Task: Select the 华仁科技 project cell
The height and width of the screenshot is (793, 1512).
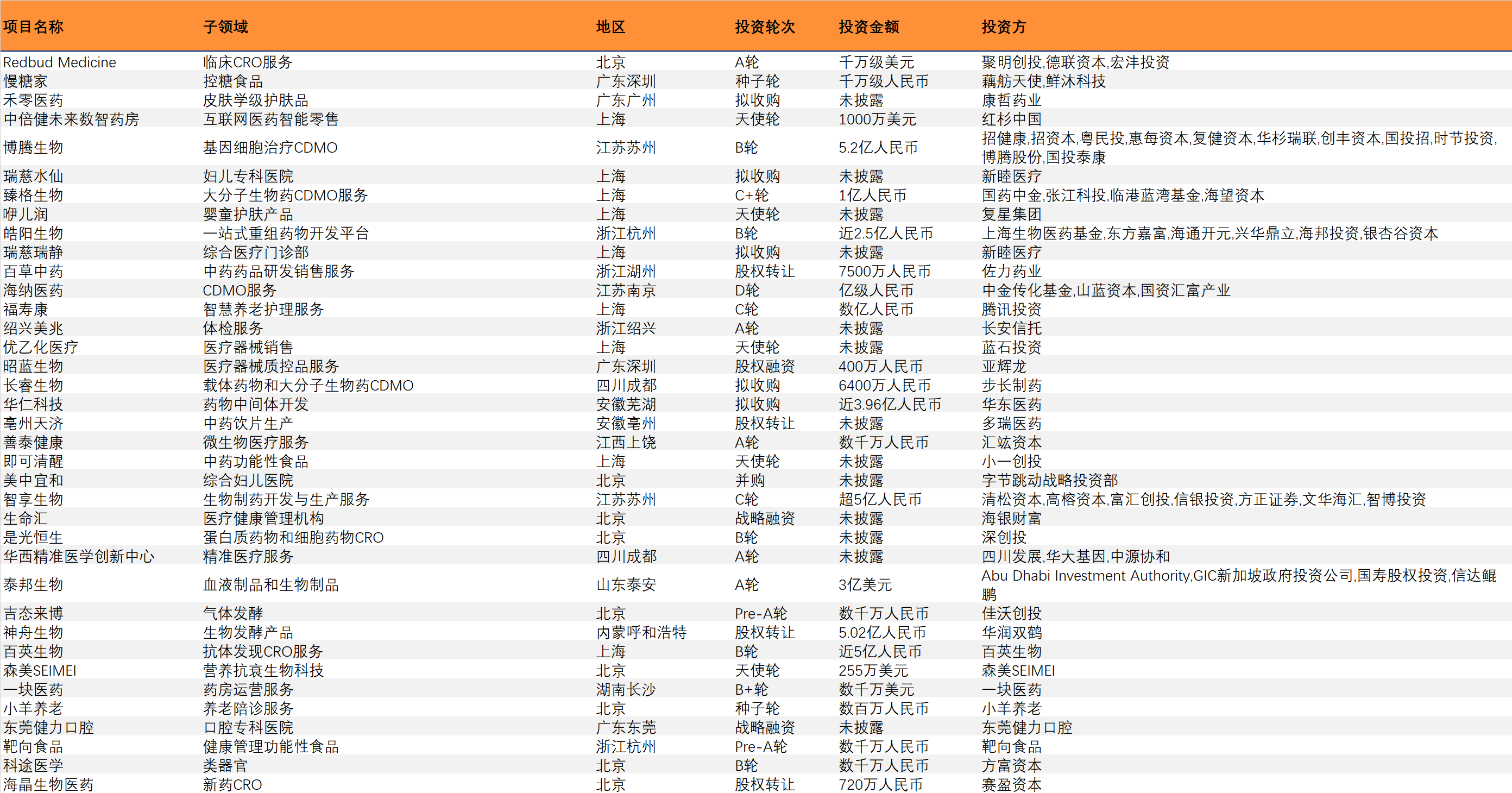Action: coord(33,405)
